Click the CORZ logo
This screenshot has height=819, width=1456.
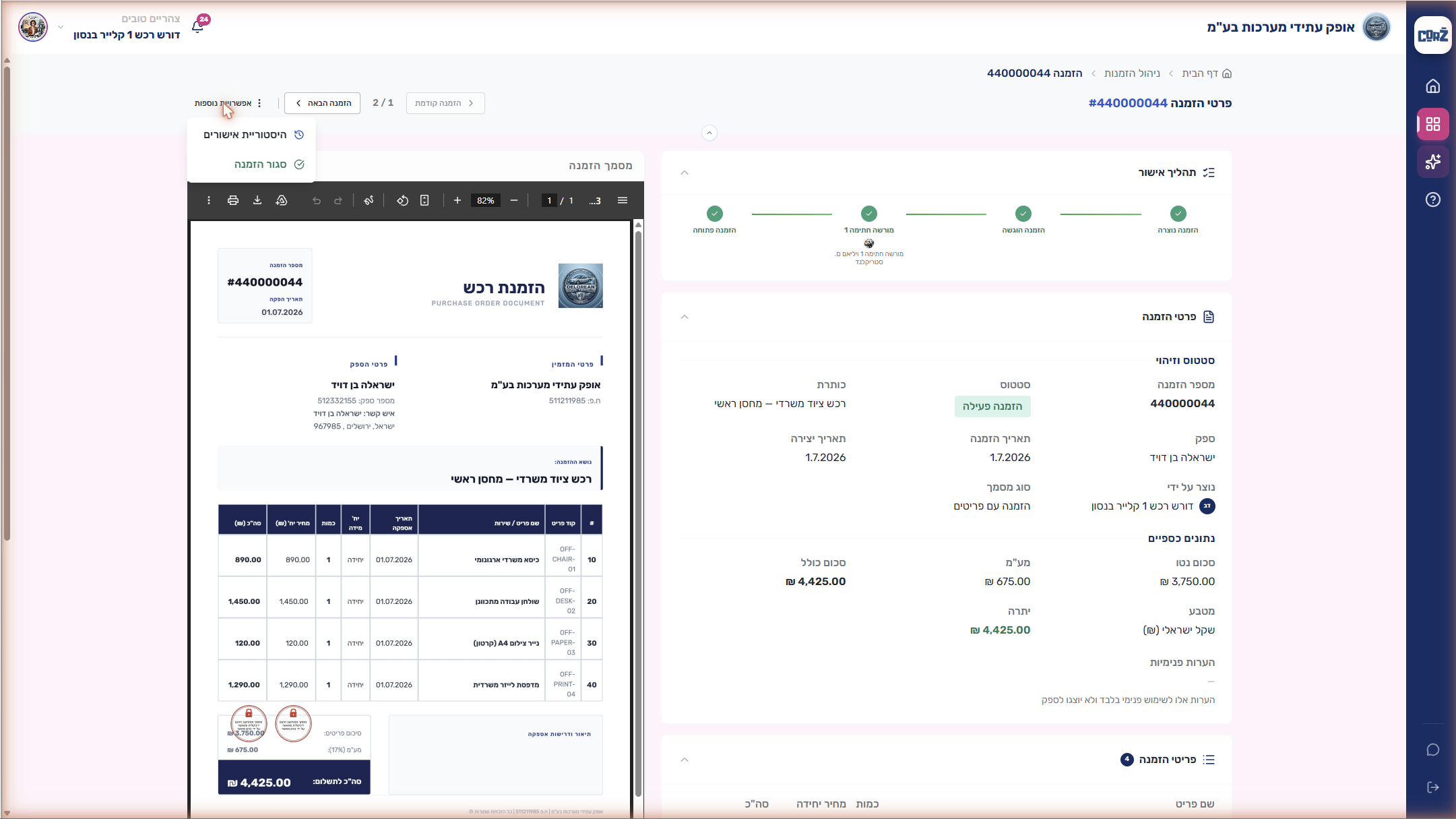click(x=1432, y=35)
